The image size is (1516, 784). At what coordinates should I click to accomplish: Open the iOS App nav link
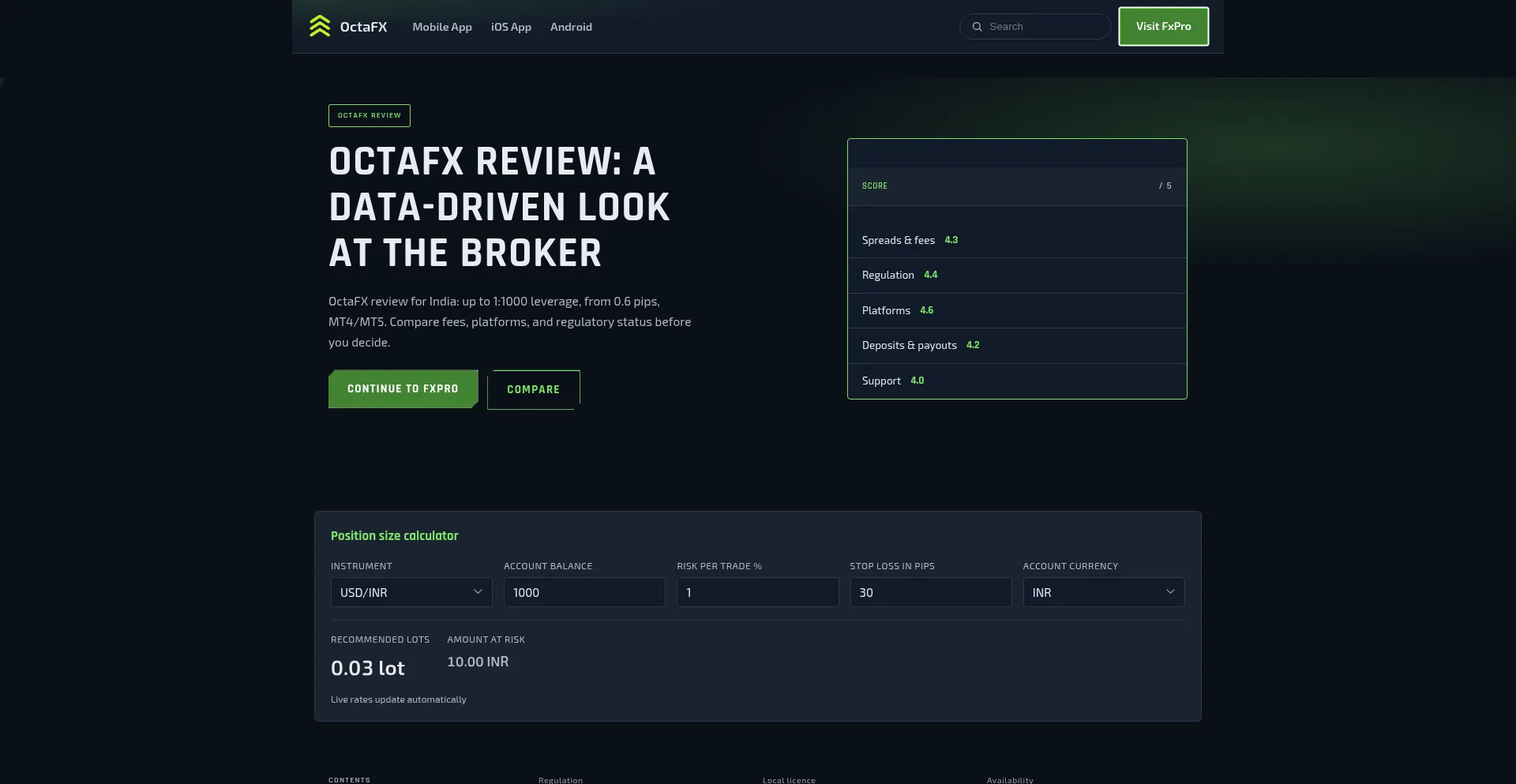[x=511, y=27]
